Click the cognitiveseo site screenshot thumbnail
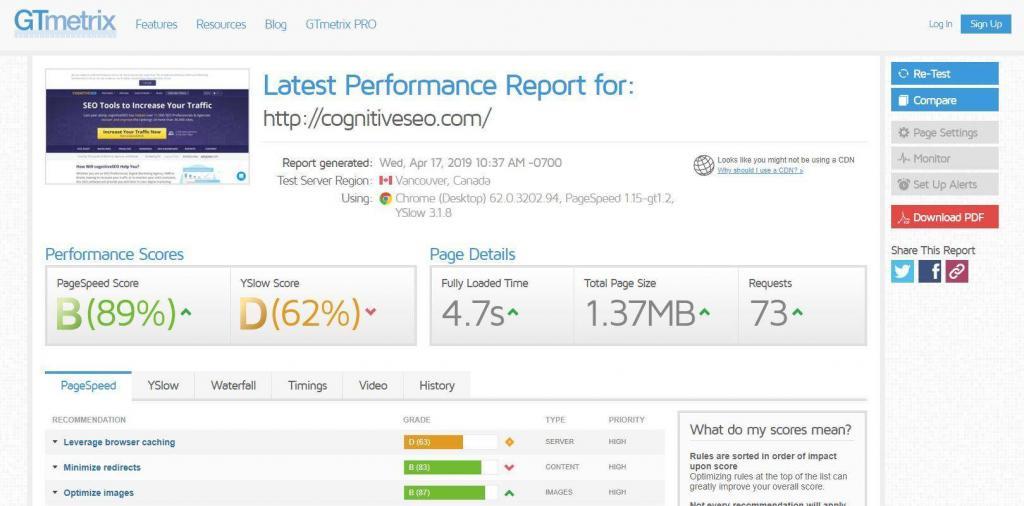Viewport: 1024px width, 506px height. (x=147, y=126)
